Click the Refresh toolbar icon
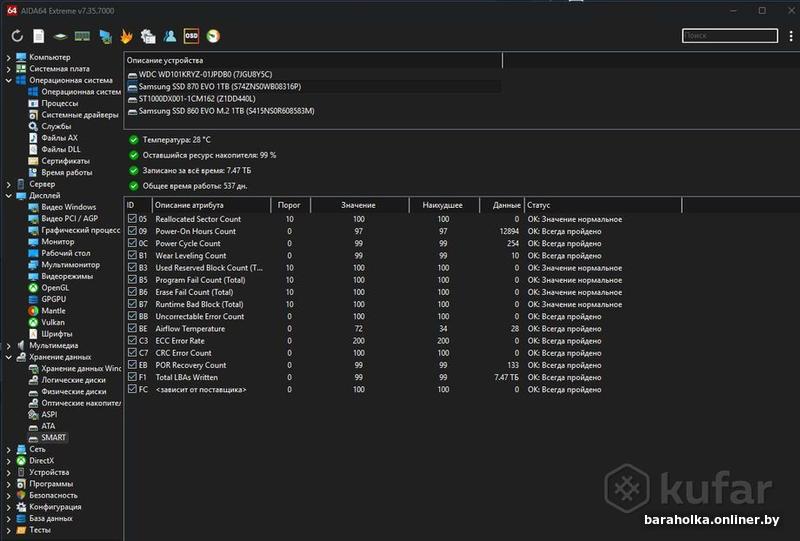 coord(17,36)
